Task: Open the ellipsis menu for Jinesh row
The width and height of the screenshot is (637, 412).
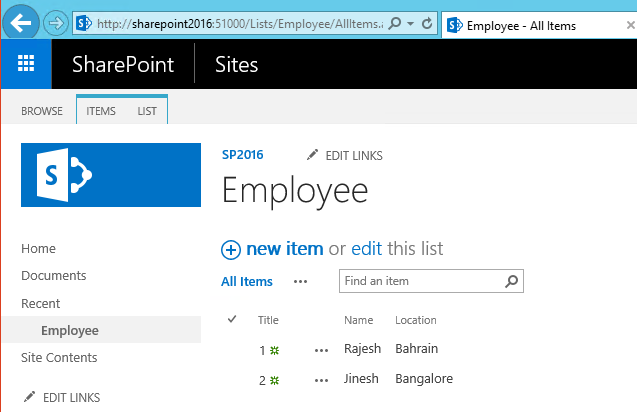Action: (321, 380)
